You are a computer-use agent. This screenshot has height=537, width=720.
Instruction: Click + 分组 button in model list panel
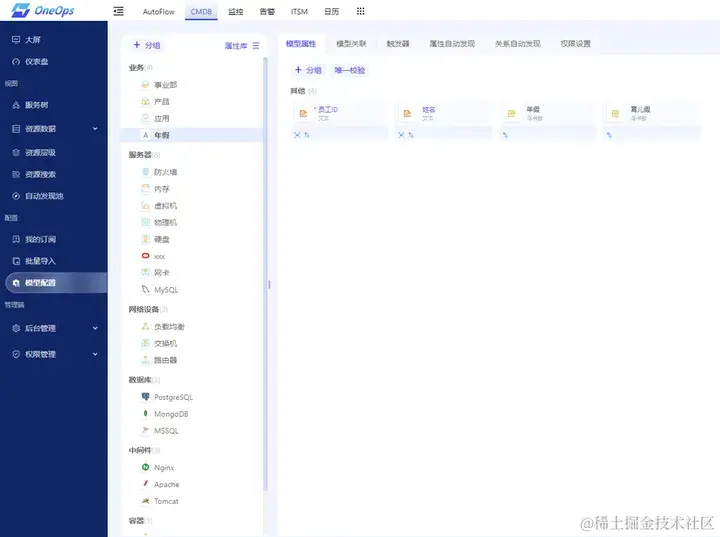click(147, 45)
